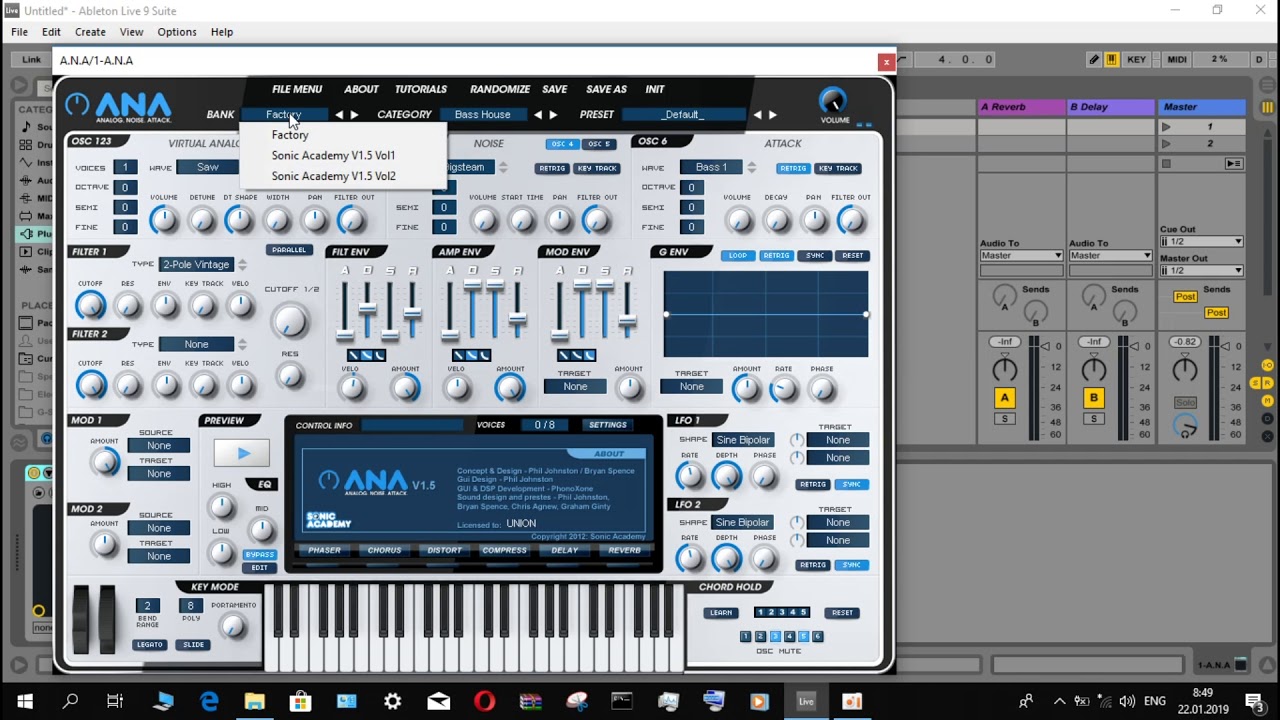This screenshot has height=720, width=1280.
Task: Open Microsoft Edge from taskbar
Action: point(209,701)
